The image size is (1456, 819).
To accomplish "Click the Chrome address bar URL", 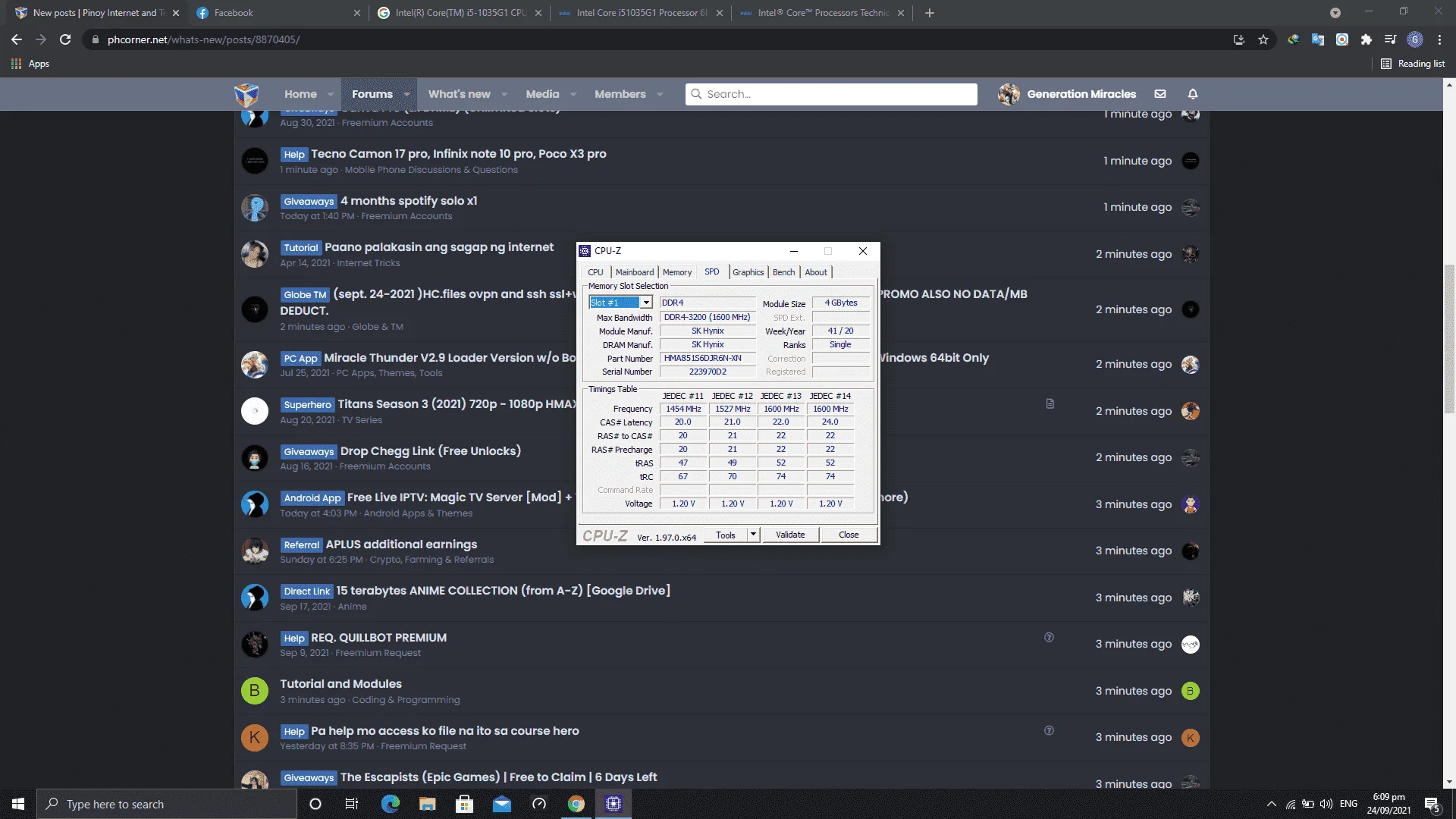I will (203, 39).
